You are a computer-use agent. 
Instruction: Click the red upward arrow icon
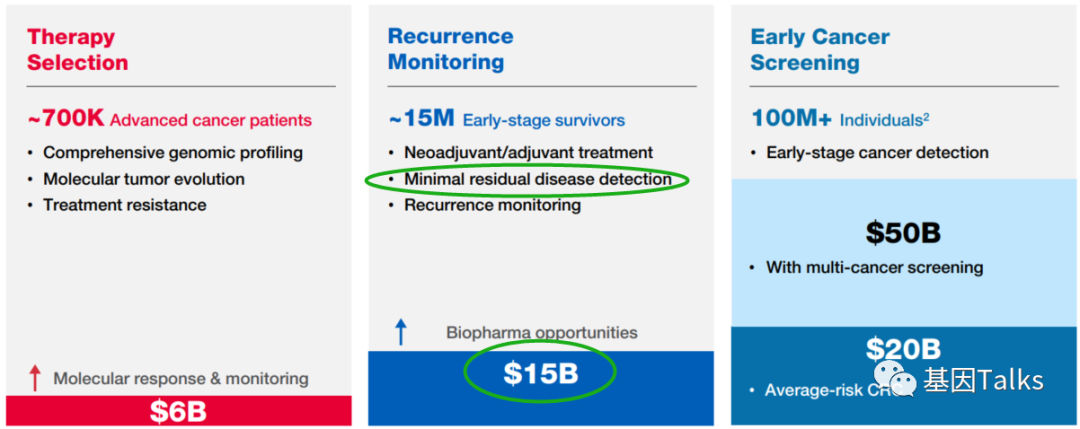pos(35,378)
